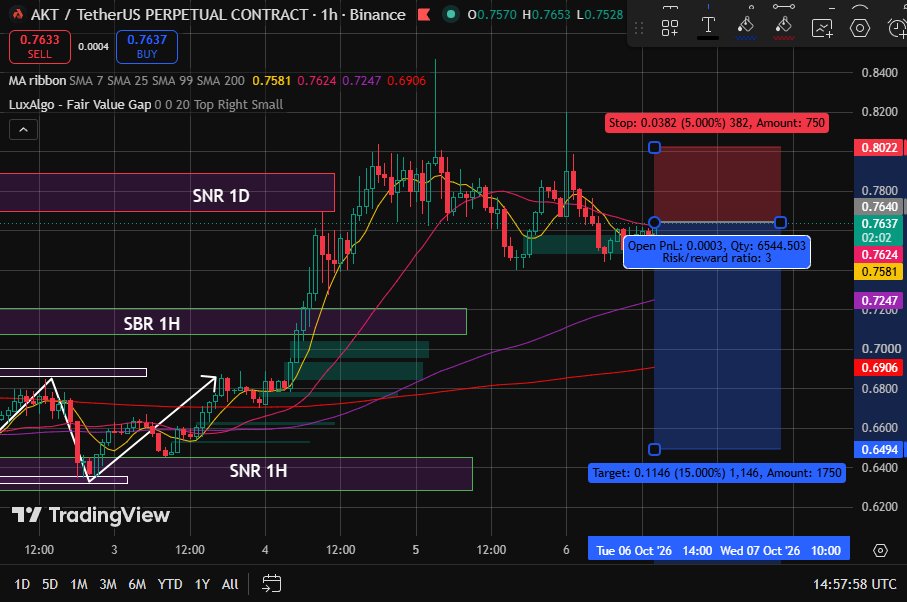Viewport: 907px width, 602px height.
Task: Select the SBR 1H rectangle zone
Action: tap(233, 322)
